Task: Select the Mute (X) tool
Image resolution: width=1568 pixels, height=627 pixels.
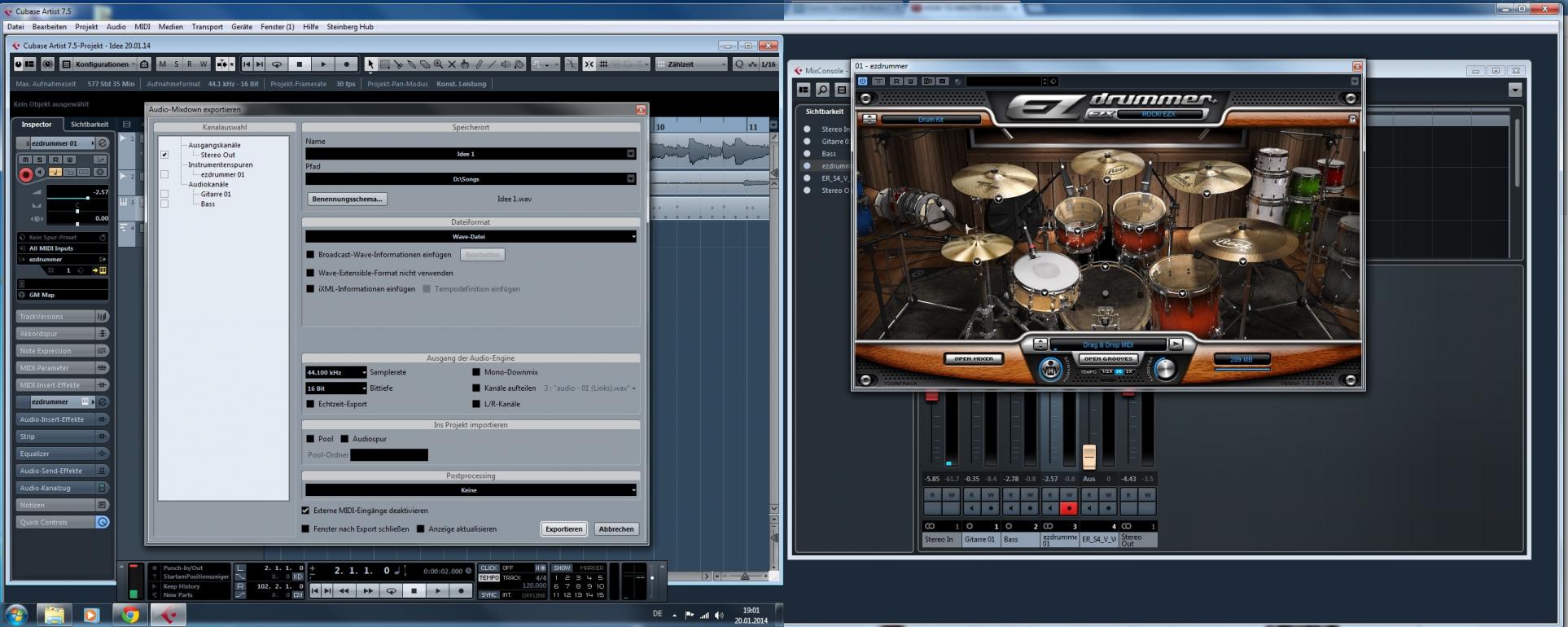Action: coord(452,64)
